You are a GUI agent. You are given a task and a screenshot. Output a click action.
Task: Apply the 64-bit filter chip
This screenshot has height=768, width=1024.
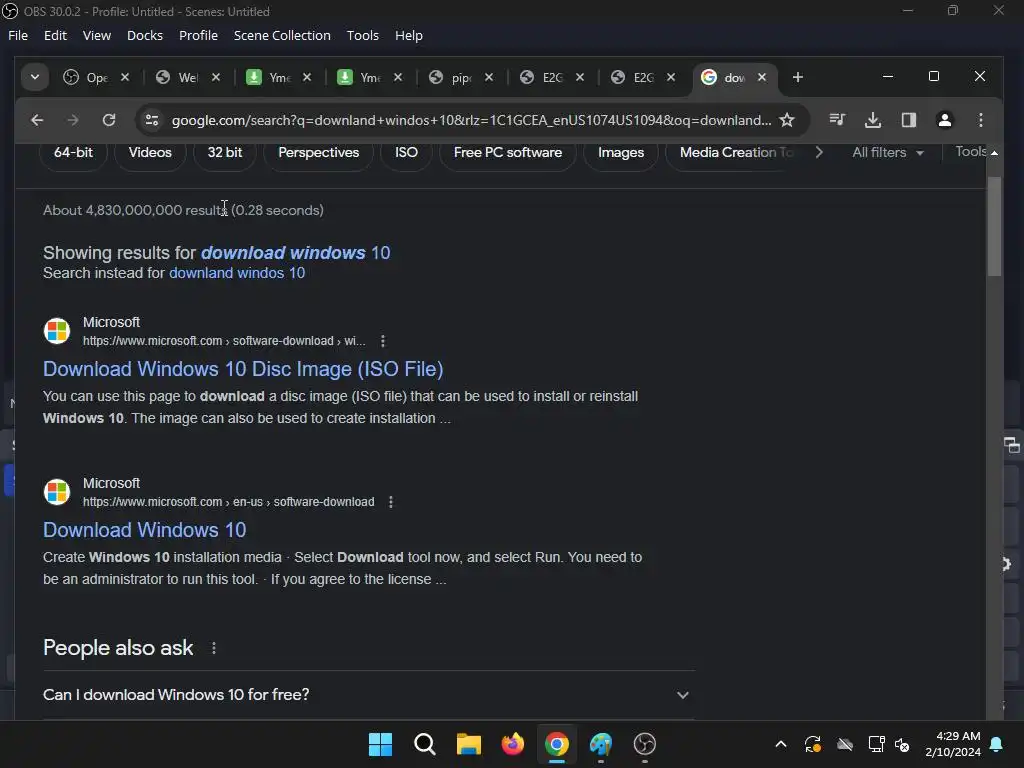pyautogui.click(x=73, y=152)
